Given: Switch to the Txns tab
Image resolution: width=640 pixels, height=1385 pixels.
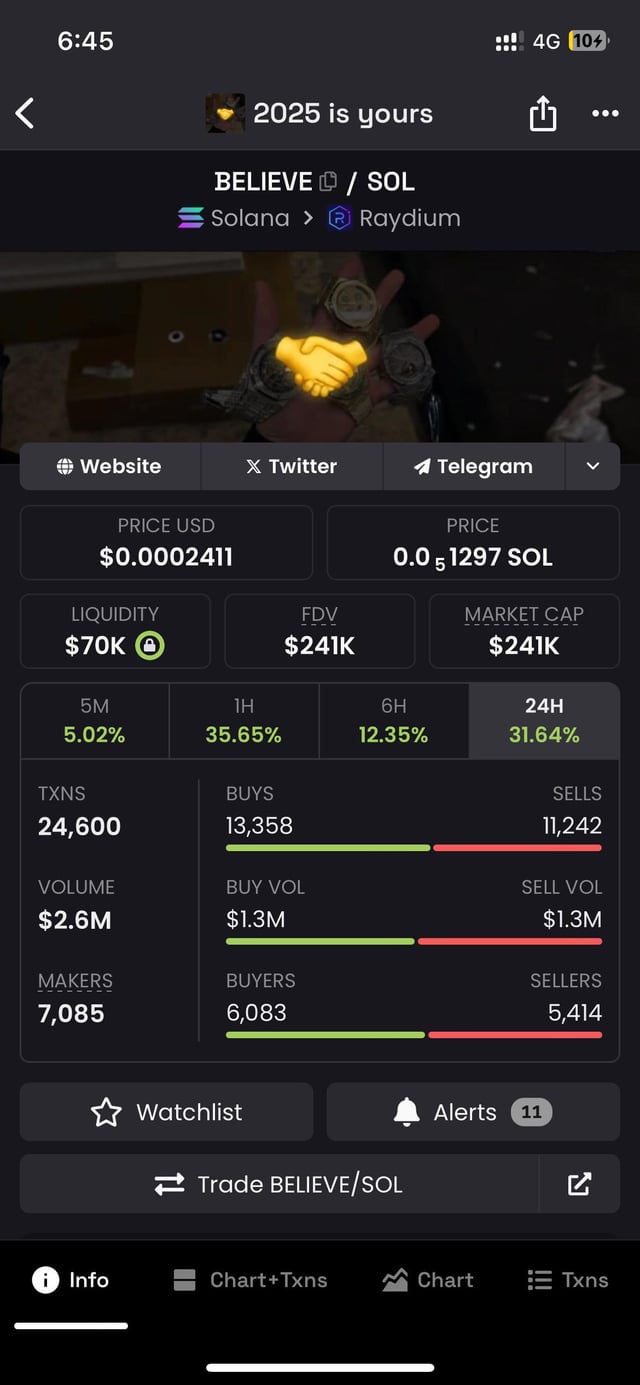Looking at the screenshot, I should [x=567, y=1280].
